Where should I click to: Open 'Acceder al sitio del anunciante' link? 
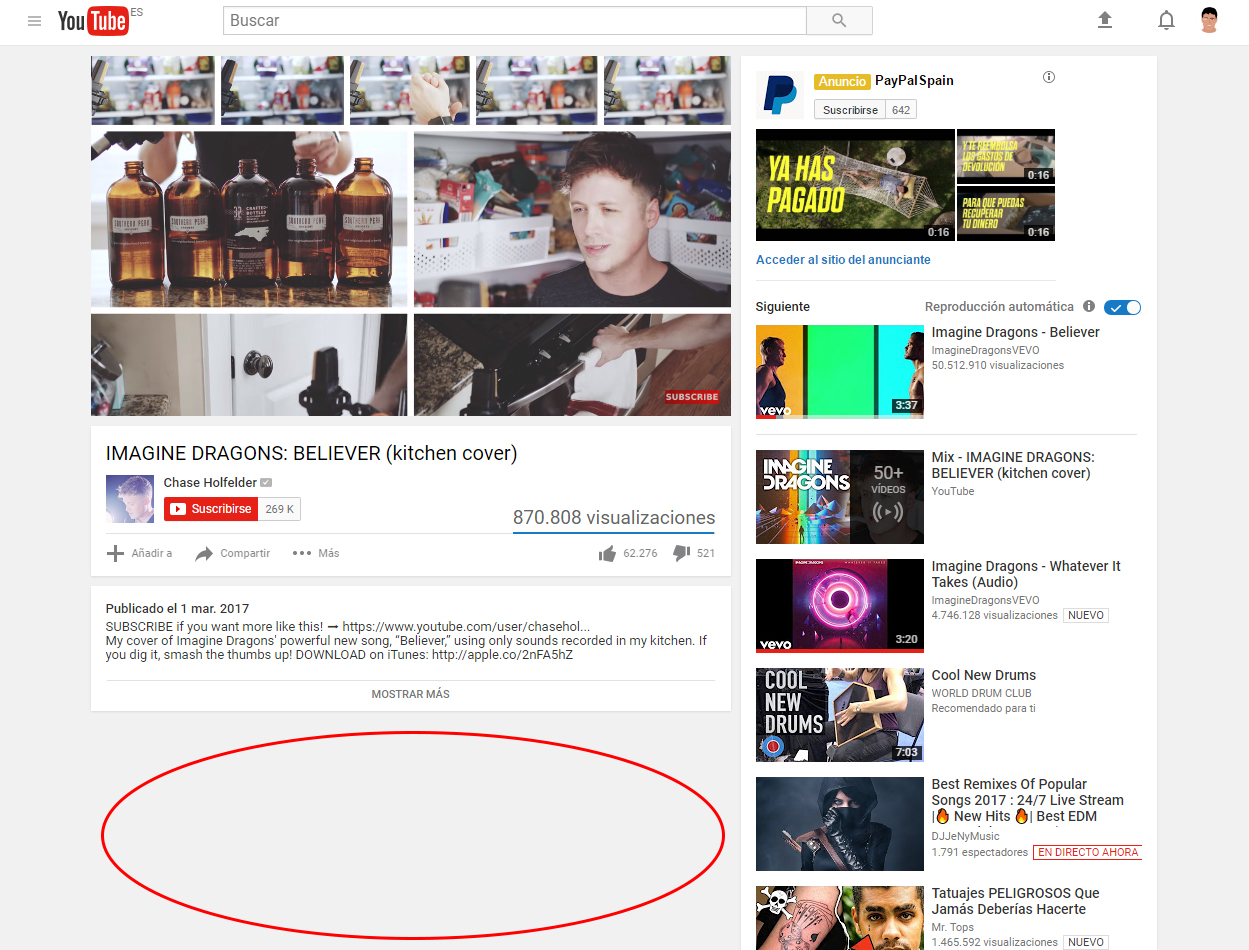tap(843, 259)
